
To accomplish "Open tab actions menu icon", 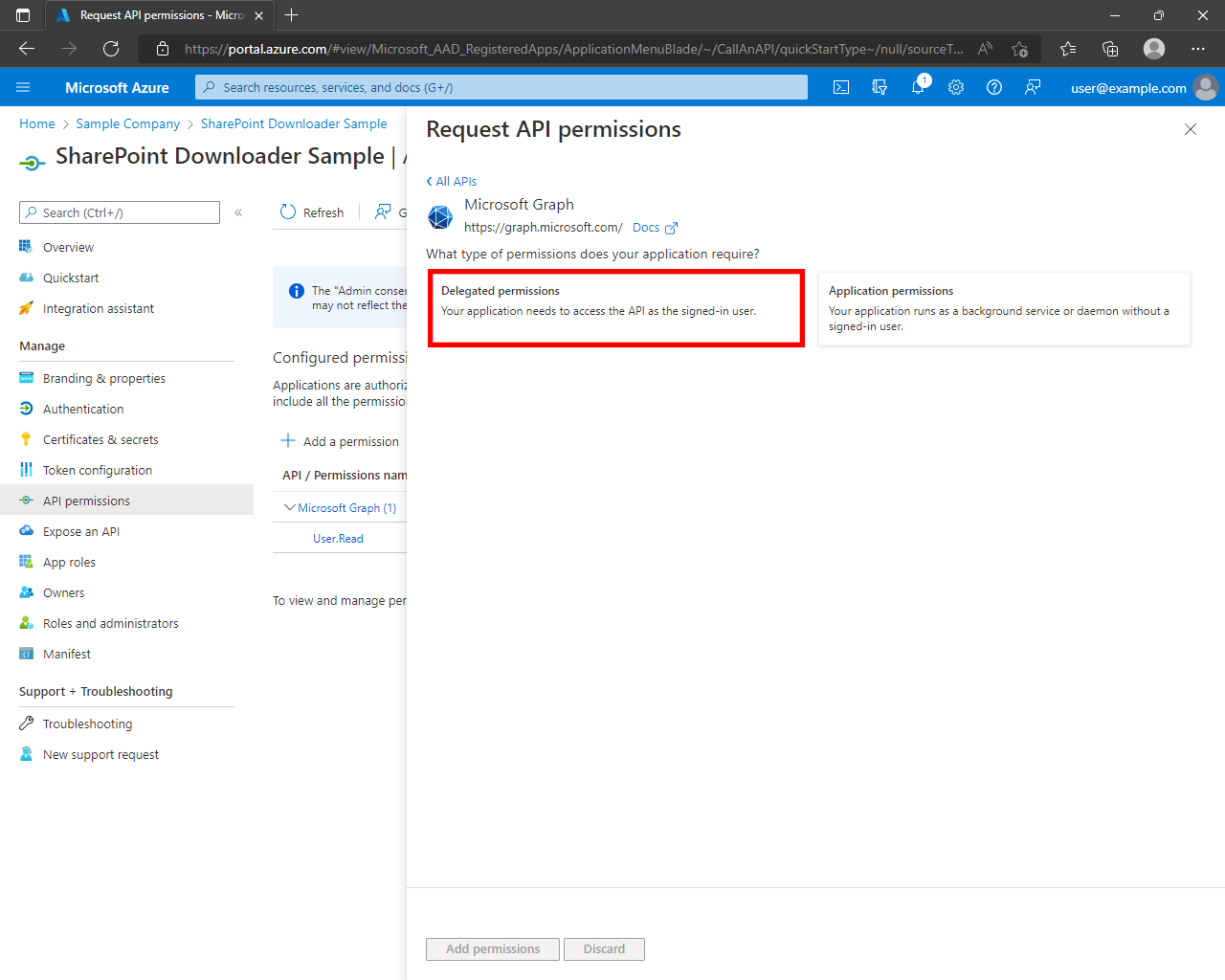I will (x=23, y=15).
